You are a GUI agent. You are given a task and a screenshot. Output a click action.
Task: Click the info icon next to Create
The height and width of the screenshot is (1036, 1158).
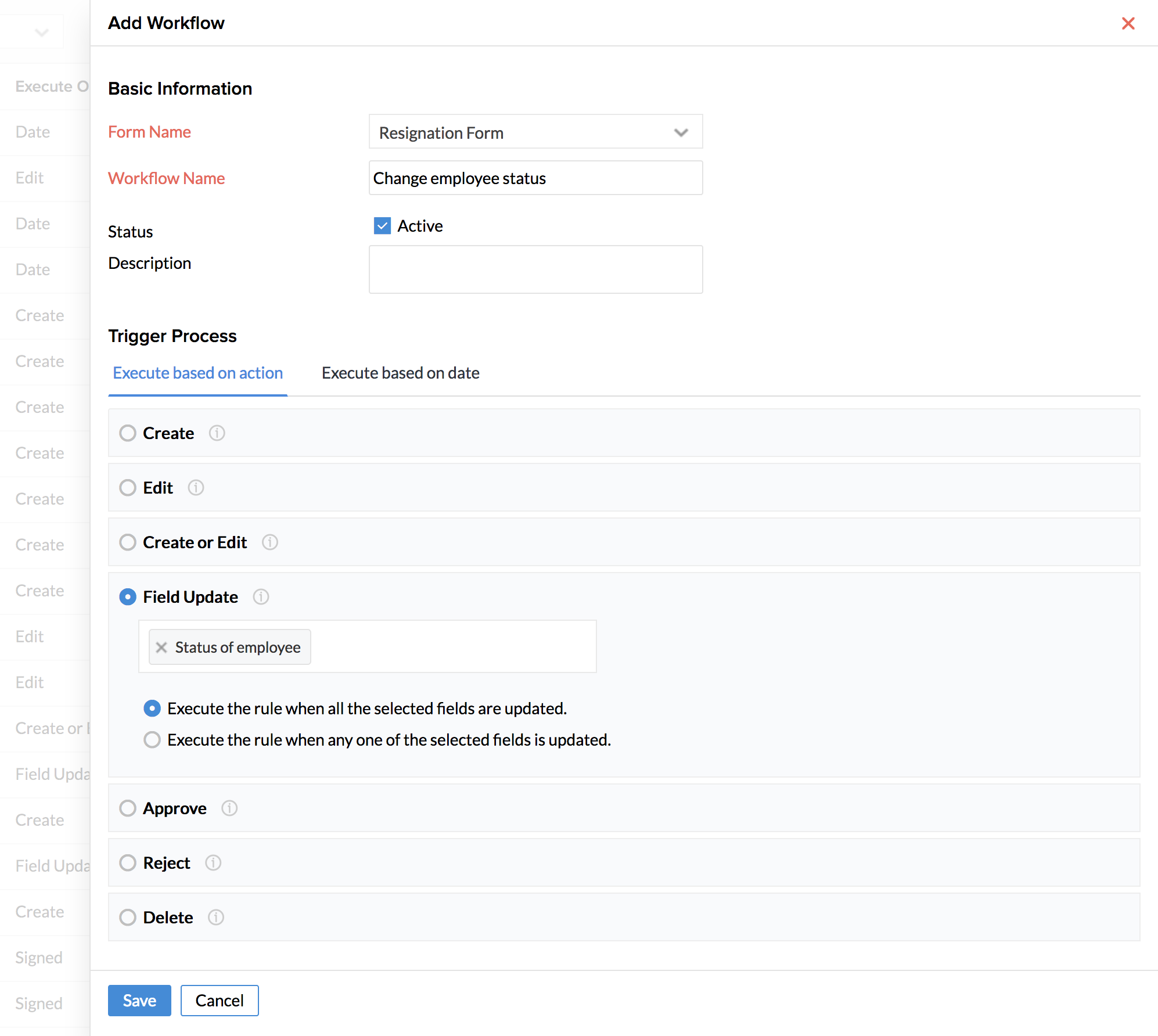pyautogui.click(x=217, y=432)
